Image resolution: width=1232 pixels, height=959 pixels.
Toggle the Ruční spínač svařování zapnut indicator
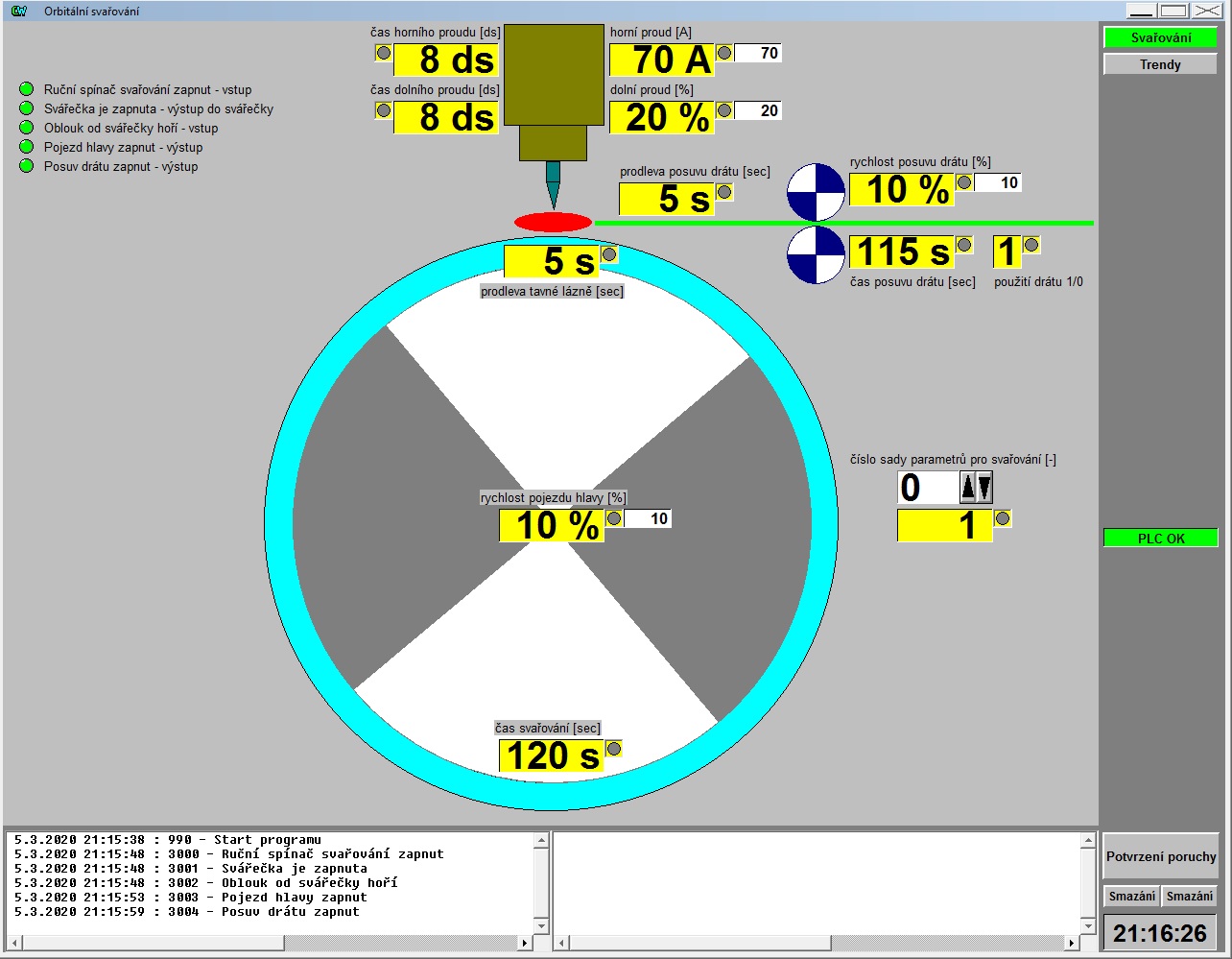(x=27, y=89)
